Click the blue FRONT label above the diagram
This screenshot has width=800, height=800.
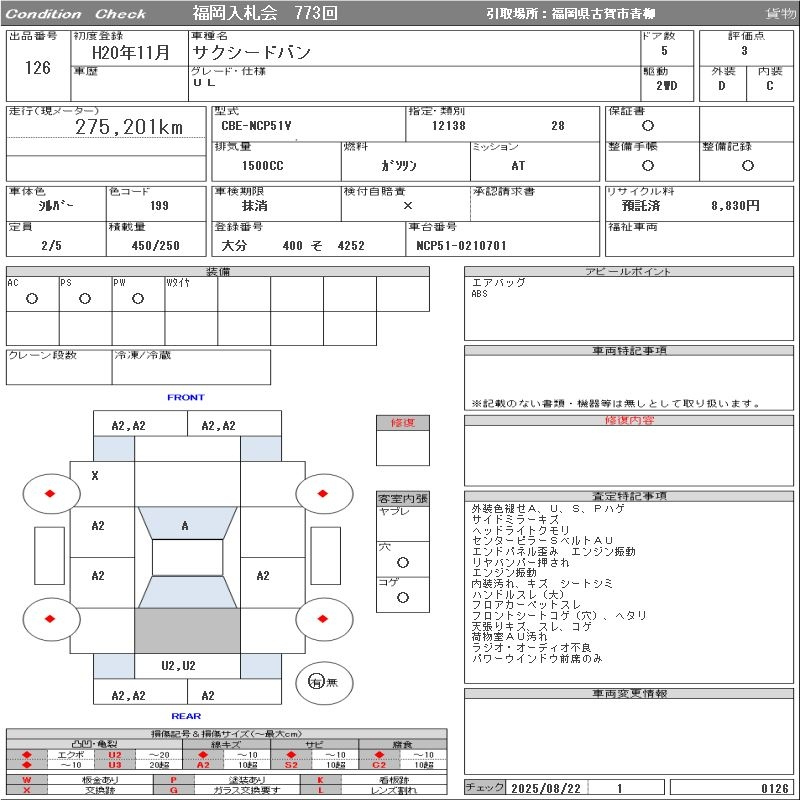tap(186, 397)
